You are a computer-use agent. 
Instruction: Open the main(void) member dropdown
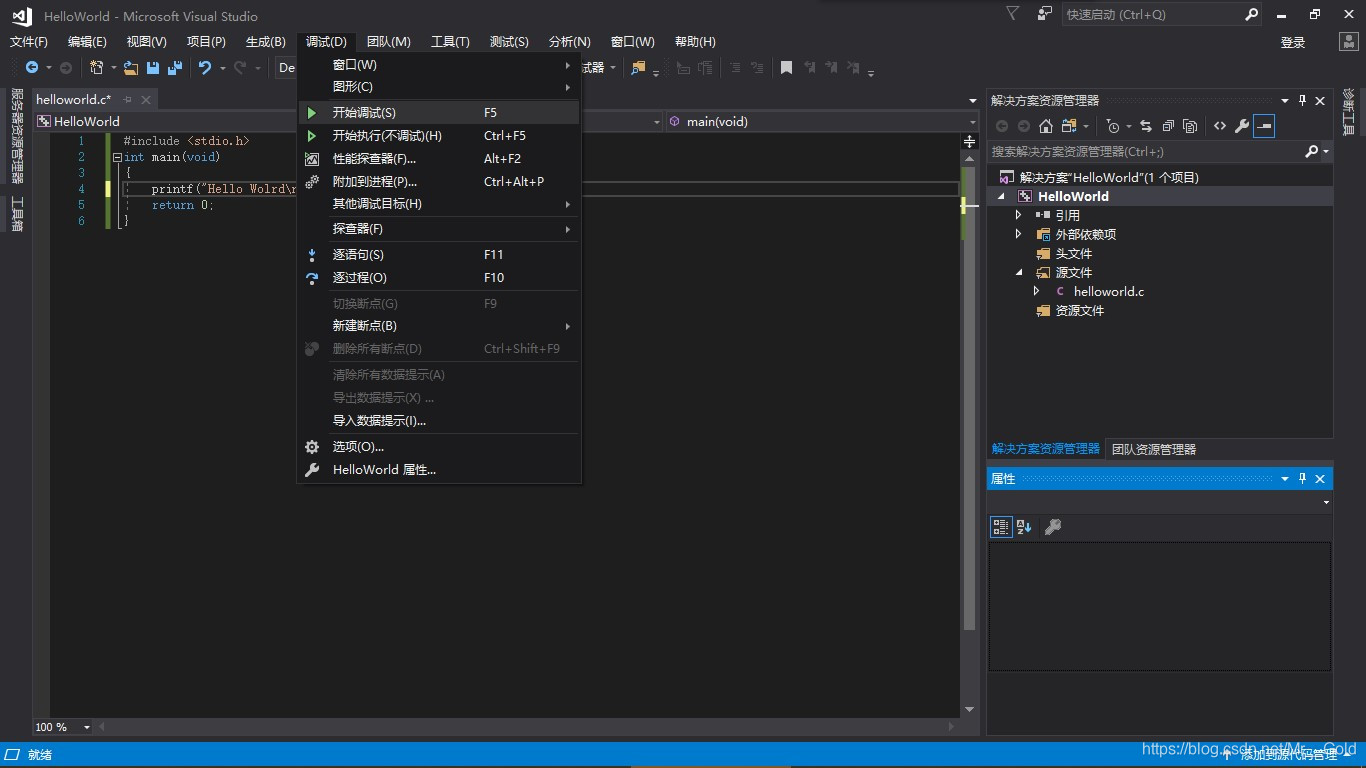[x=971, y=121]
